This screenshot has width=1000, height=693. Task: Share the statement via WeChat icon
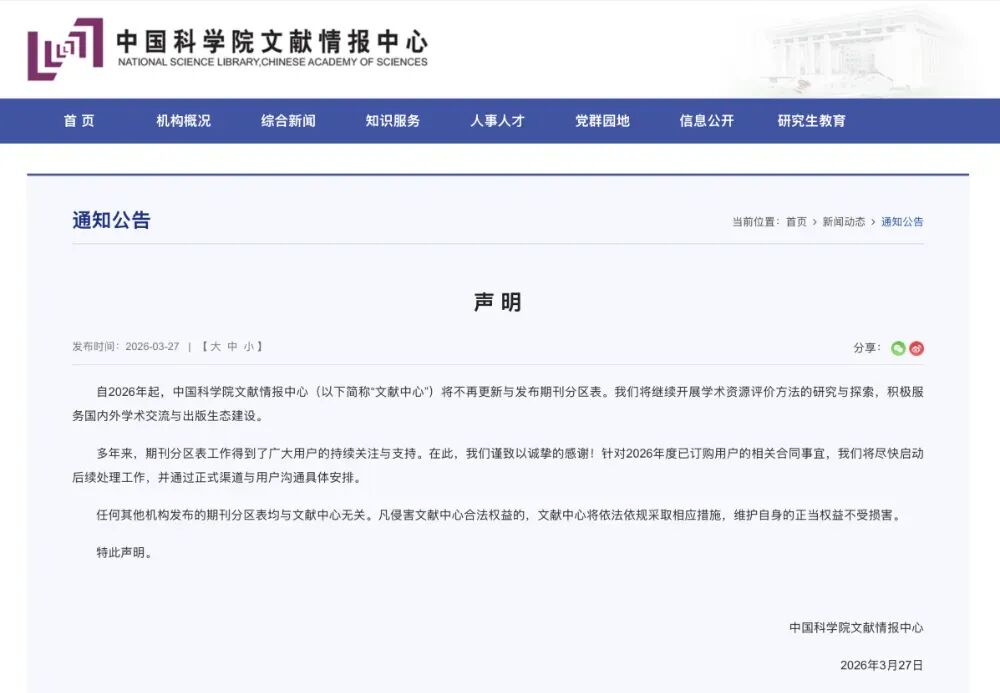click(898, 348)
